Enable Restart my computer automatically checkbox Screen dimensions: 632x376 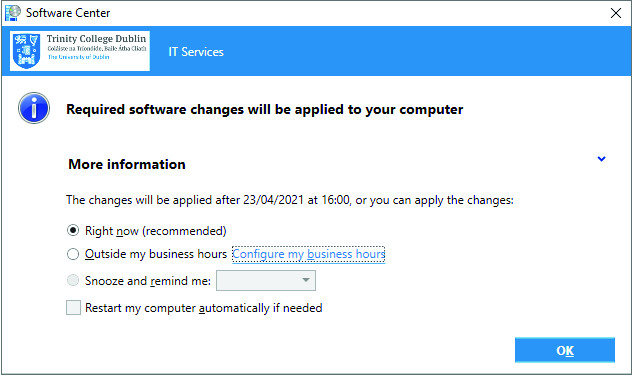tap(73, 307)
